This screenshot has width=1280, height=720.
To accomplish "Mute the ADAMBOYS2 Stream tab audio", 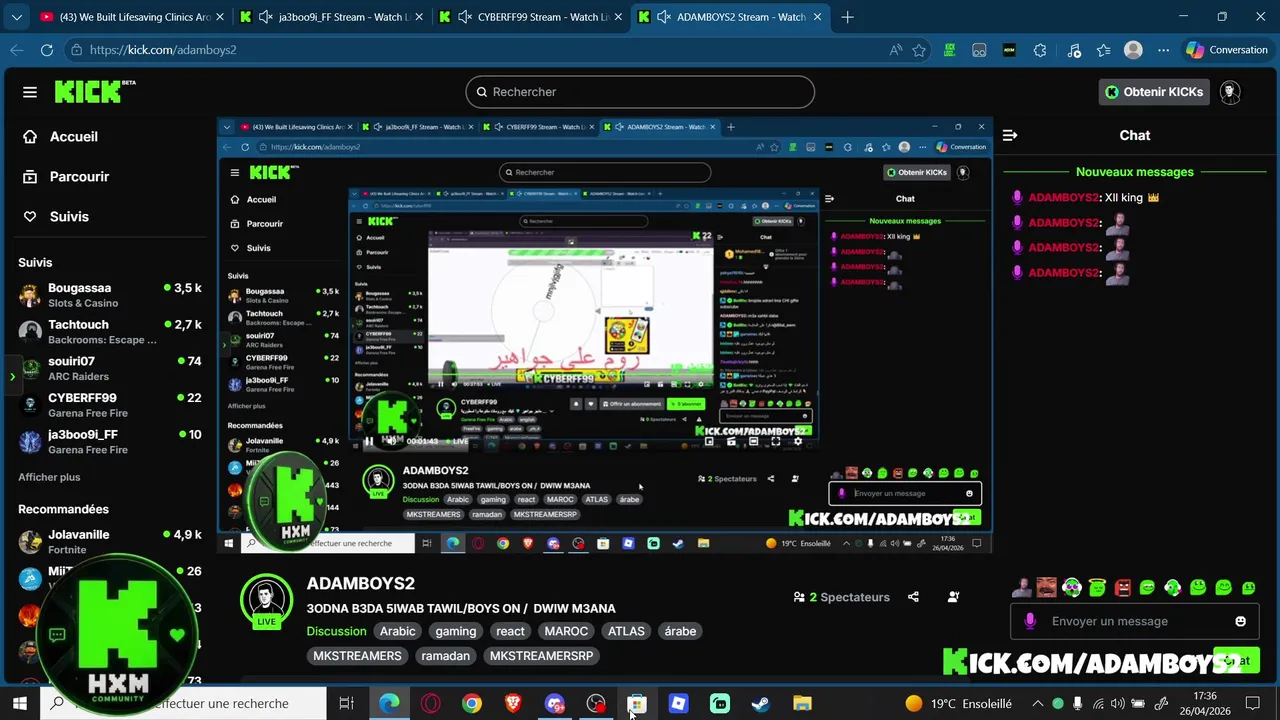I will tap(663, 17).
